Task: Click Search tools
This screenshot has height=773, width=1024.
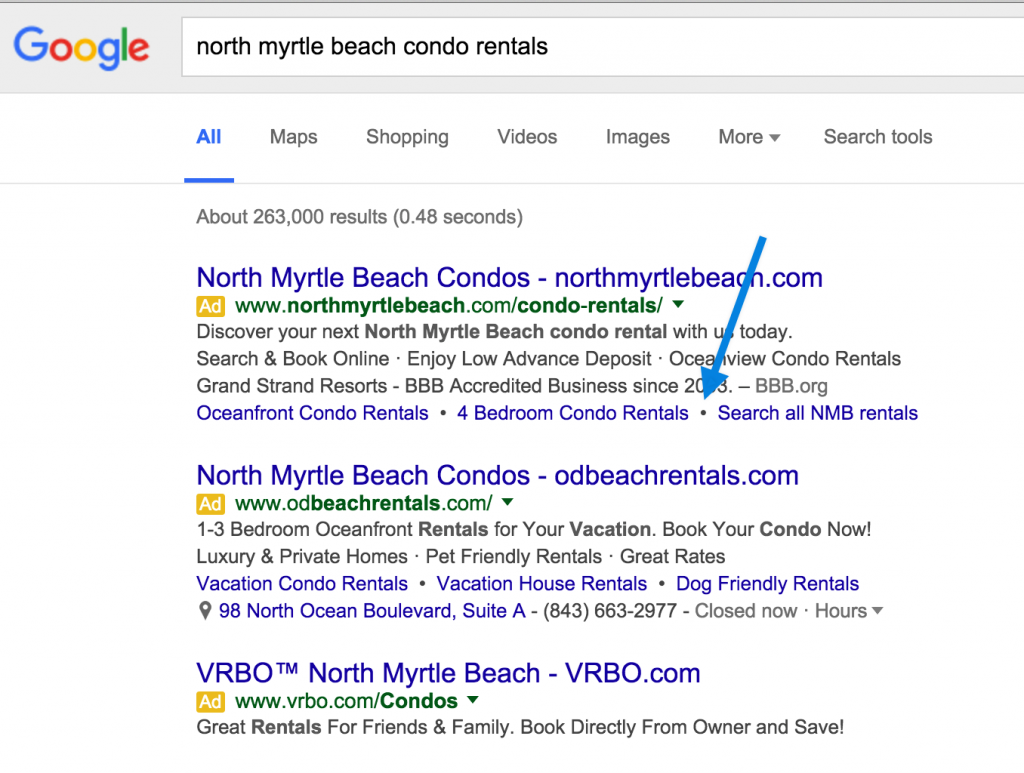Action: [877, 137]
